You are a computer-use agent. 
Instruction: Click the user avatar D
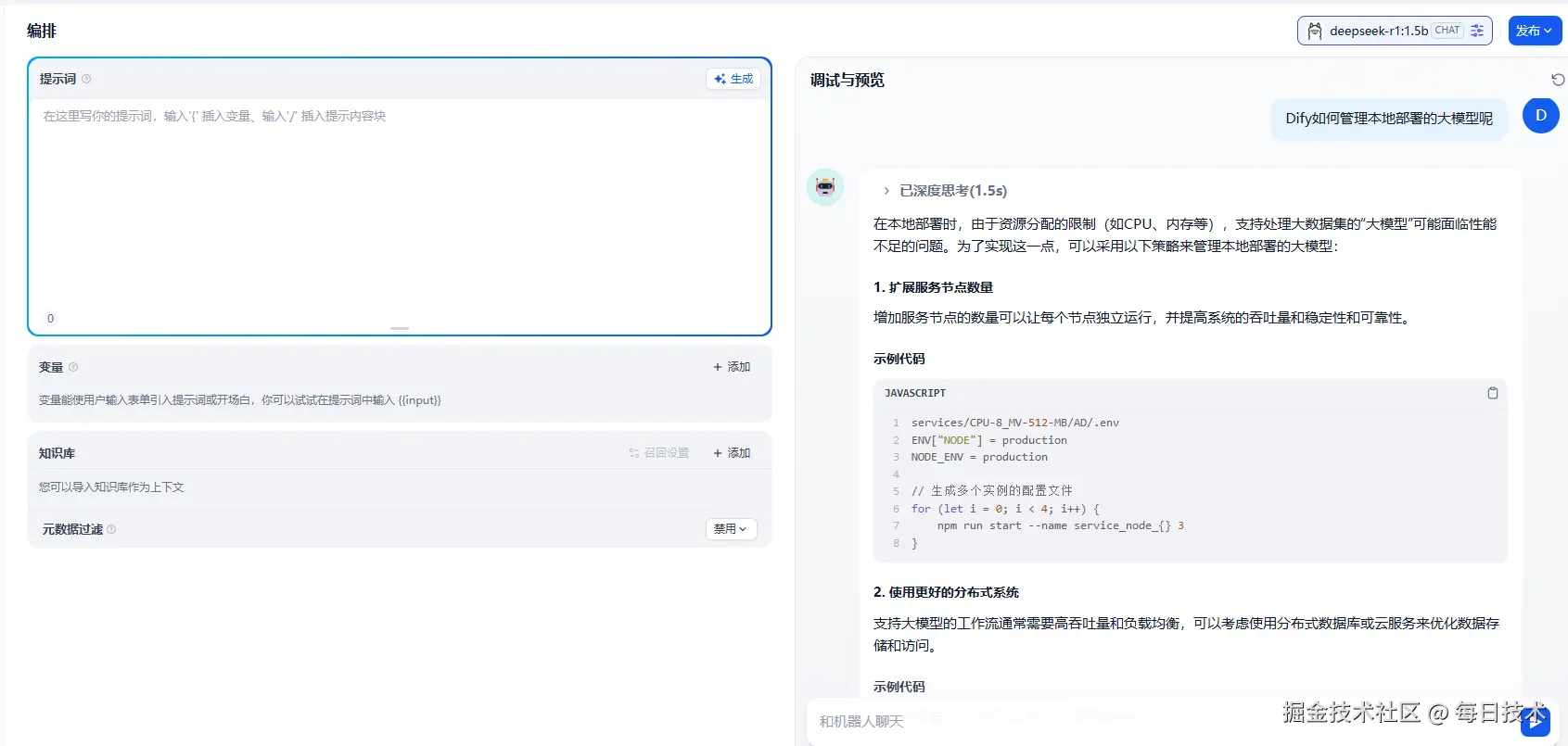coord(1541,116)
